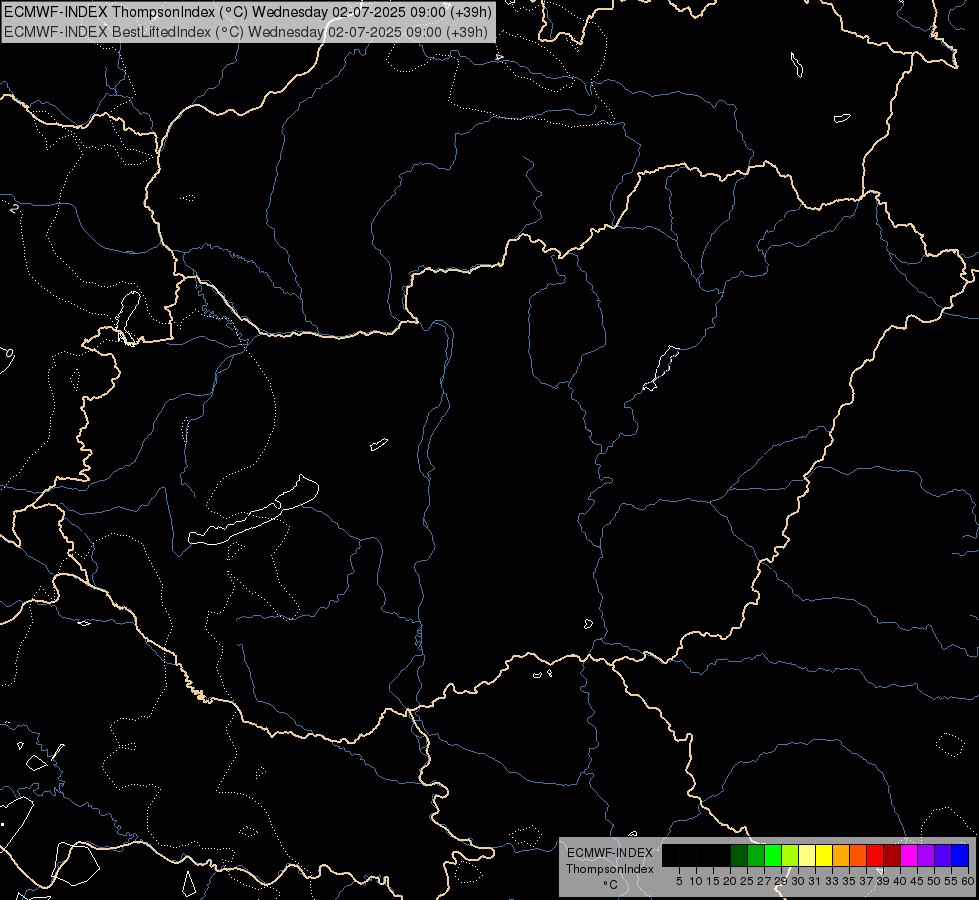This screenshot has height=900, width=979.
Task: Click the purple 45–50 legend swatch
Action: pyautogui.click(x=926, y=855)
